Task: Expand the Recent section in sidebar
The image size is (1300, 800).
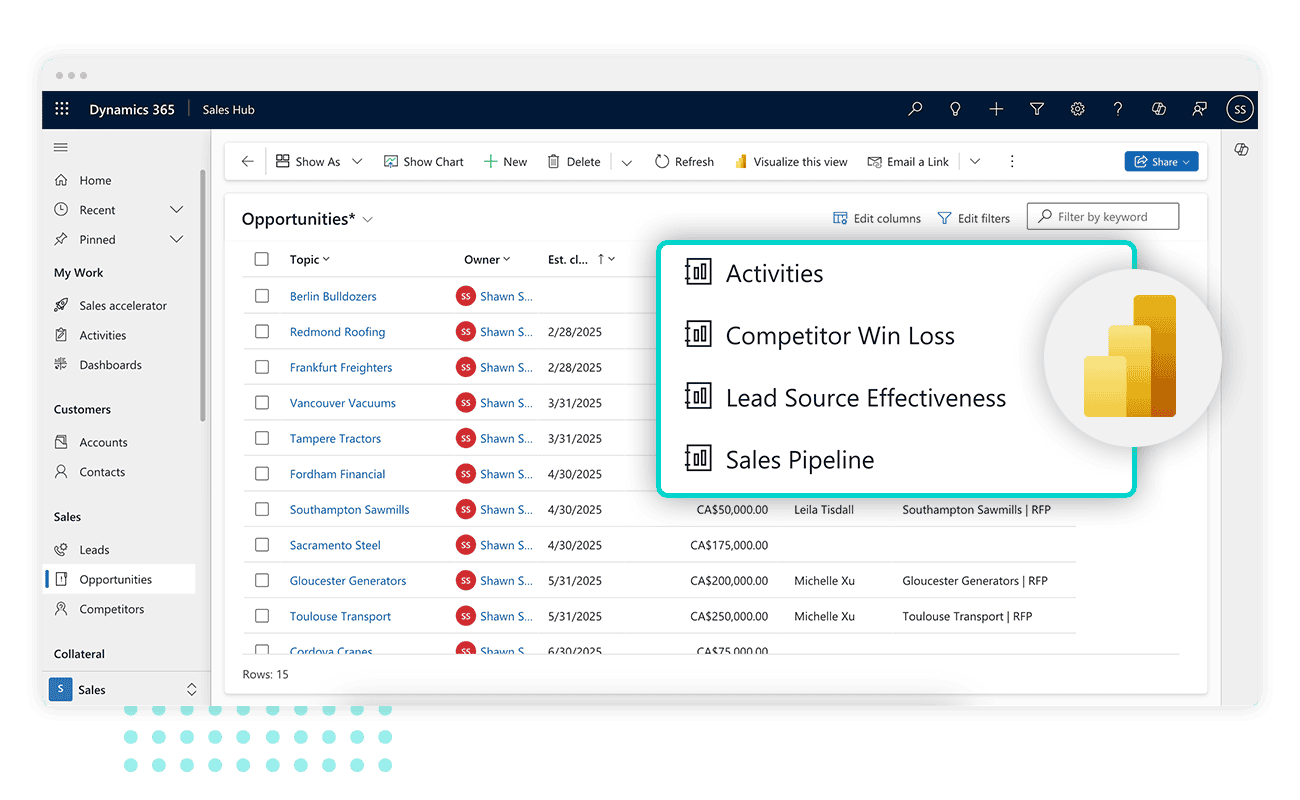Action: click(177, 210)
